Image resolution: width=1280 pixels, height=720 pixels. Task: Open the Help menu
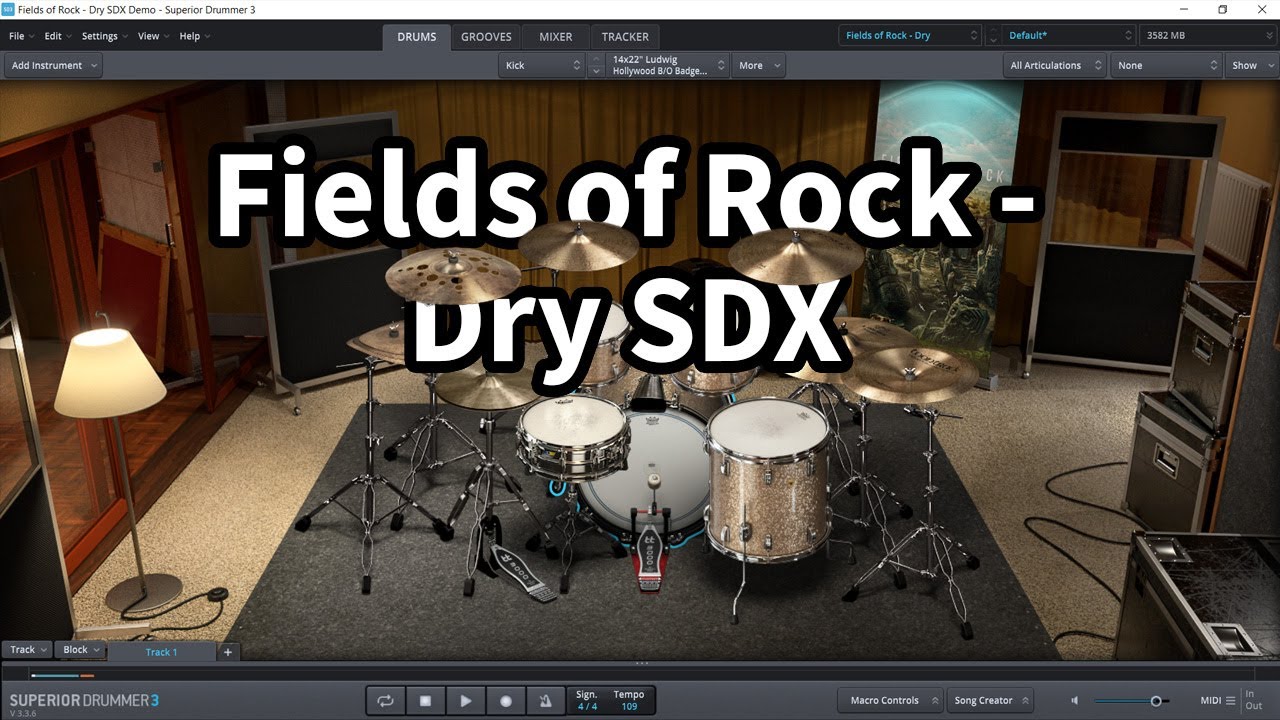pos(194,36)
